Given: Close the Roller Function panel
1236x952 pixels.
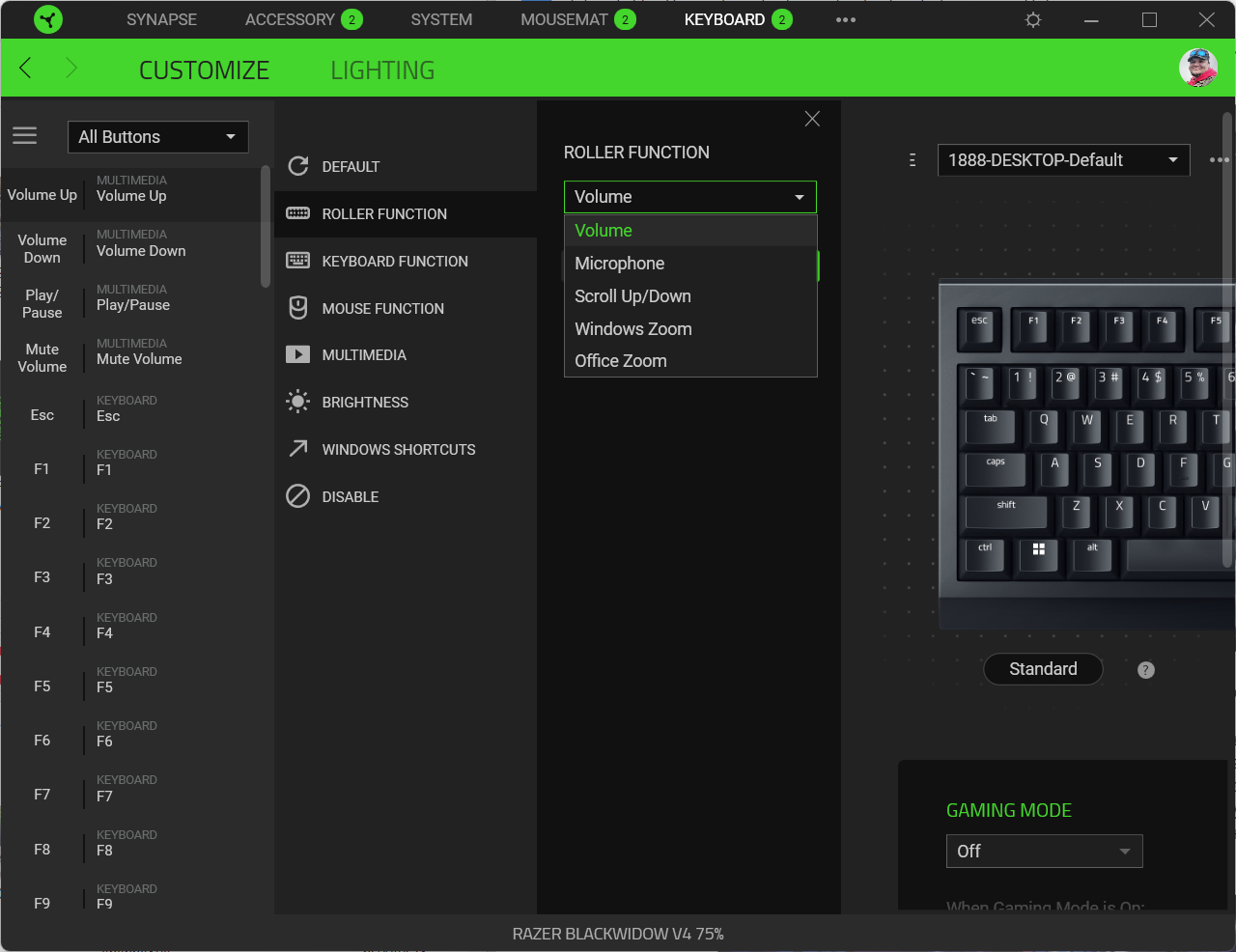Looking at the screenshot, I should pos(812,119).
